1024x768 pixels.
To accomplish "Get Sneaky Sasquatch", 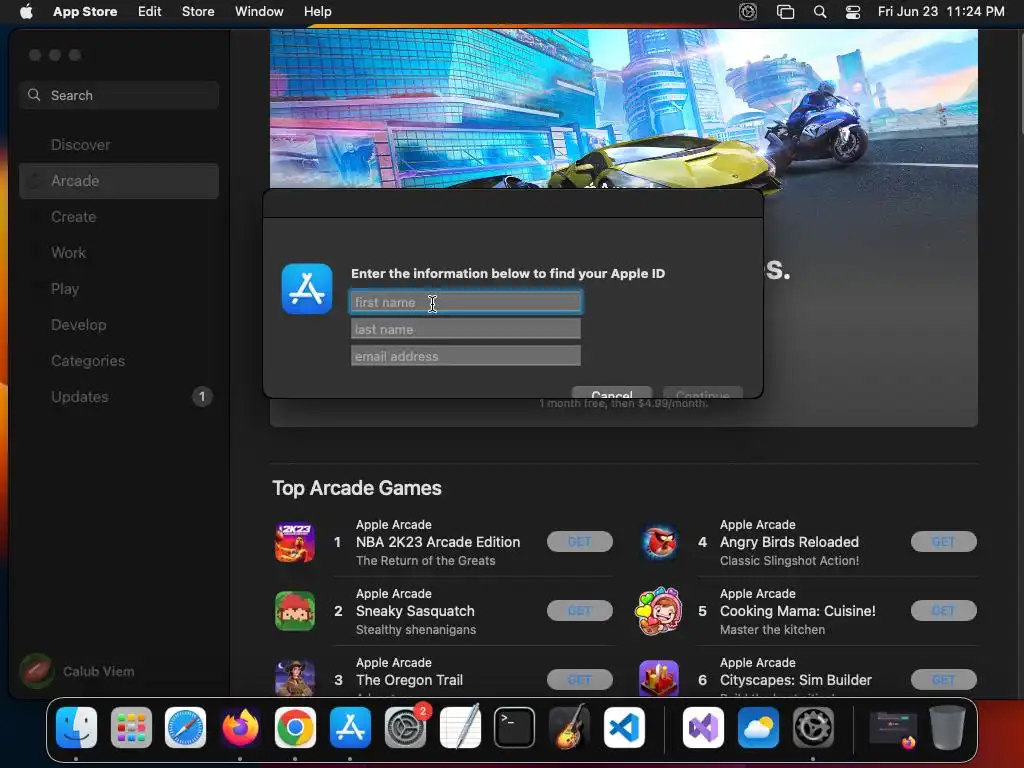I will click(579, 611).
